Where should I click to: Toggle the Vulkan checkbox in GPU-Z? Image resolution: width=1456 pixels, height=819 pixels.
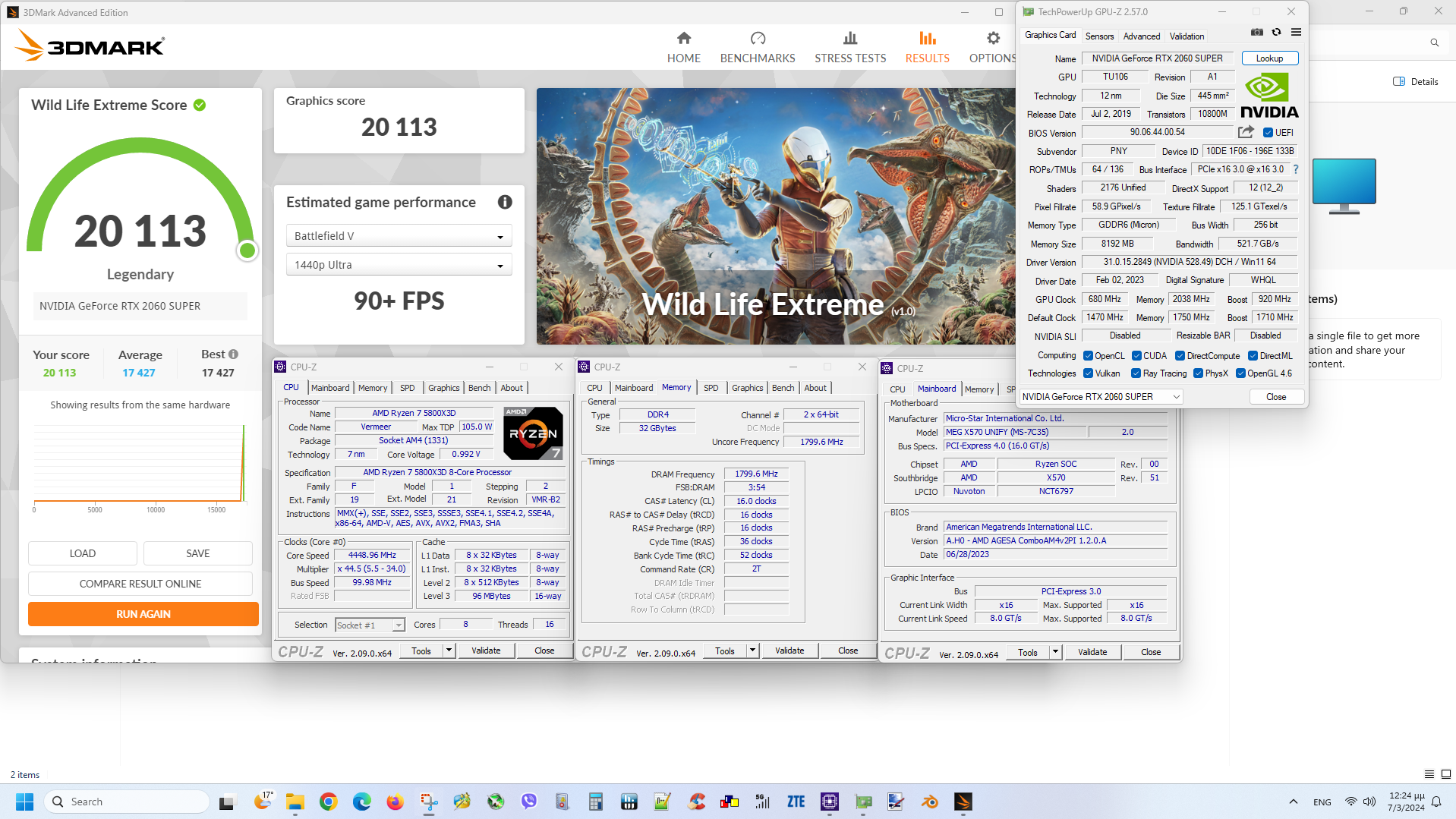(1088, 373)
